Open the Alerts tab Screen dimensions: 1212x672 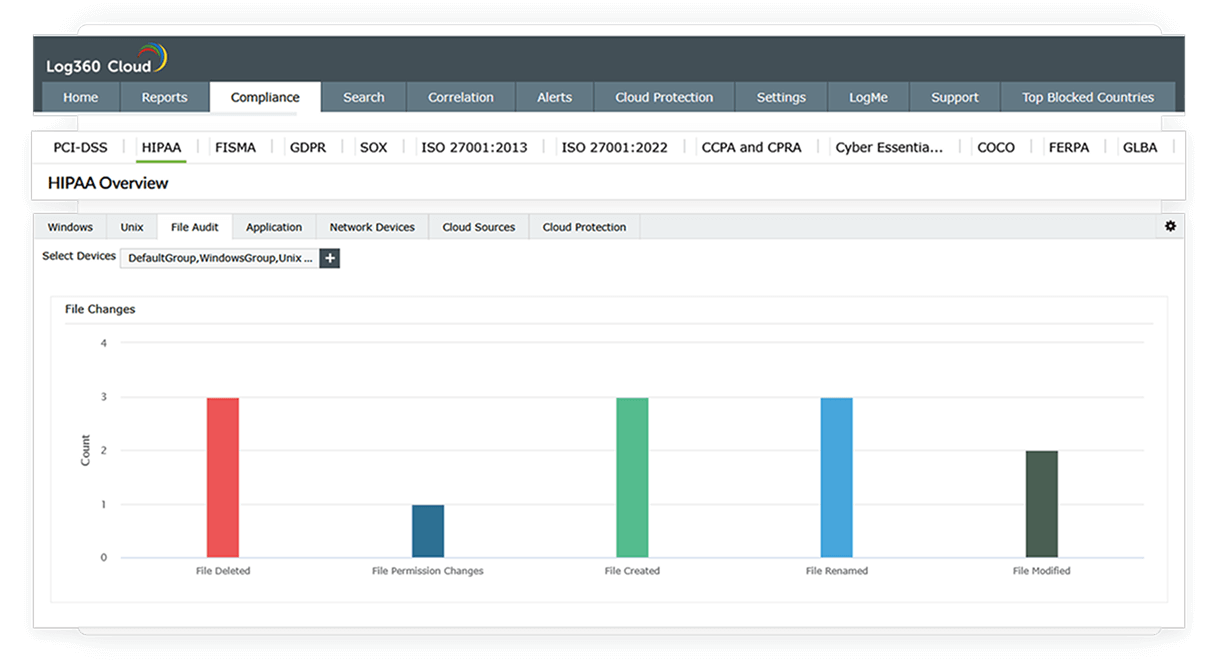coord(555,97)
